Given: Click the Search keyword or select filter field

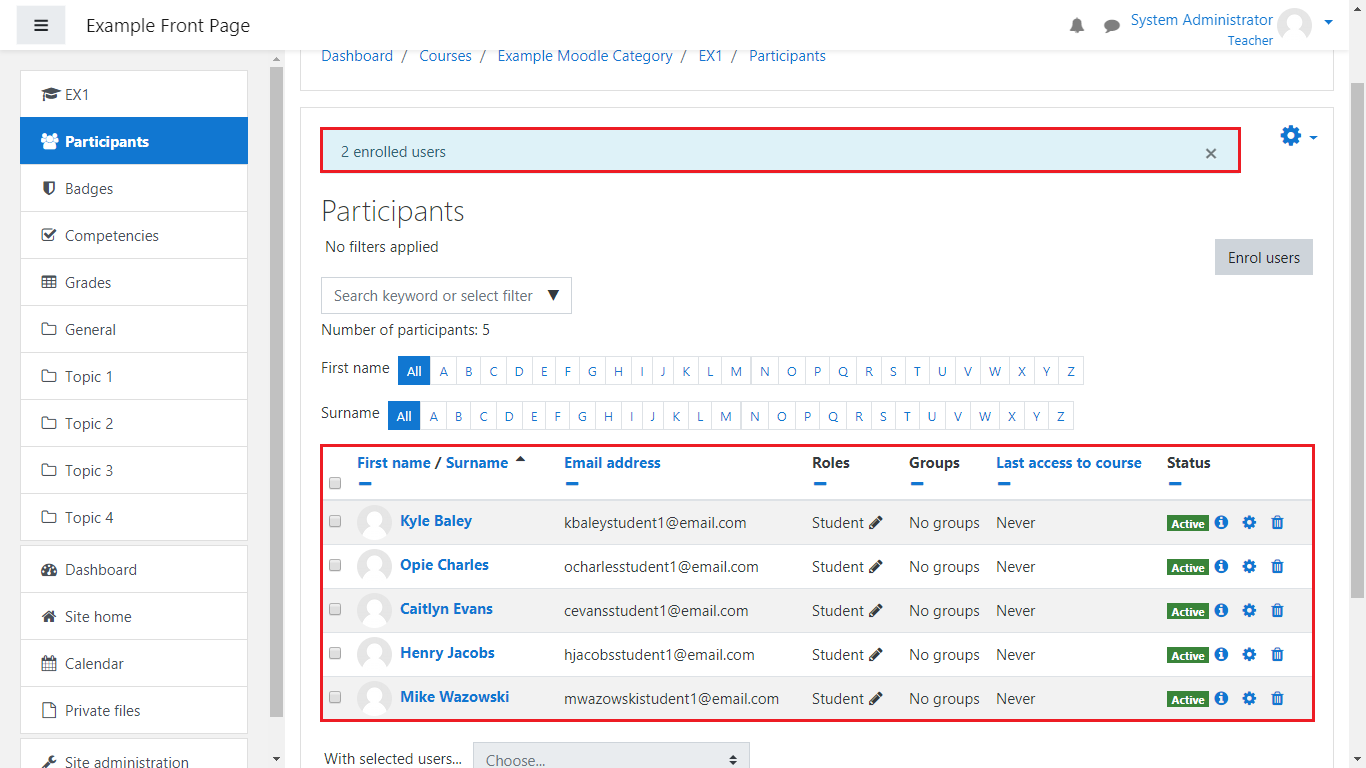Looking at the screenshot, I should [x=434, y=295].
